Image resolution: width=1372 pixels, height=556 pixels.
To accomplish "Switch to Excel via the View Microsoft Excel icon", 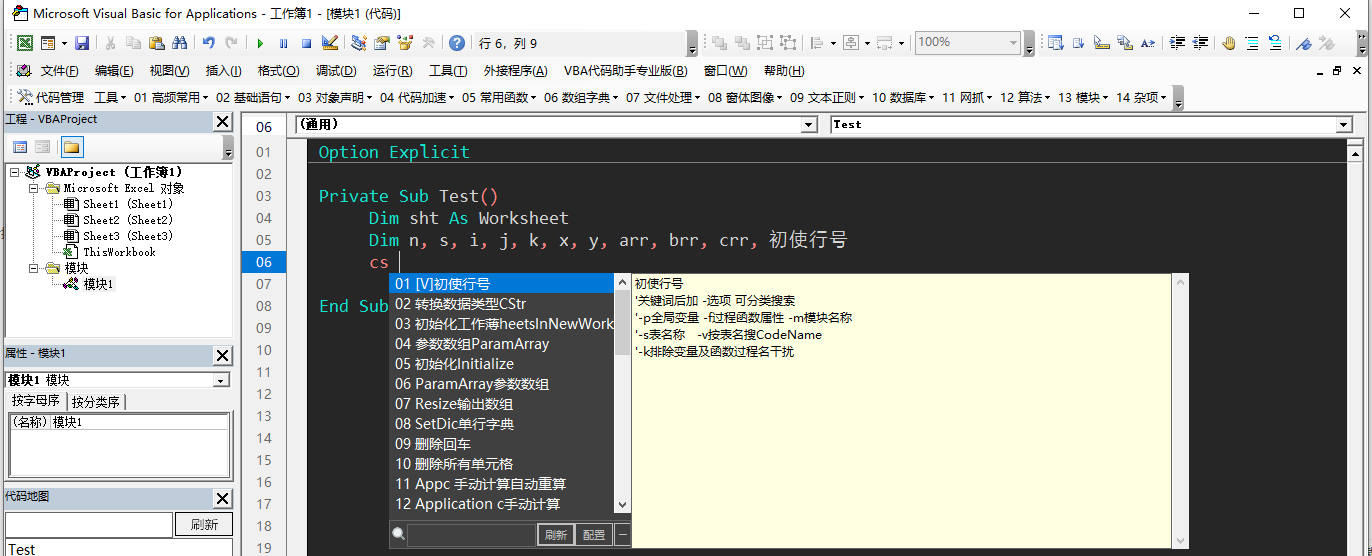I will click(x=24, y=43).
